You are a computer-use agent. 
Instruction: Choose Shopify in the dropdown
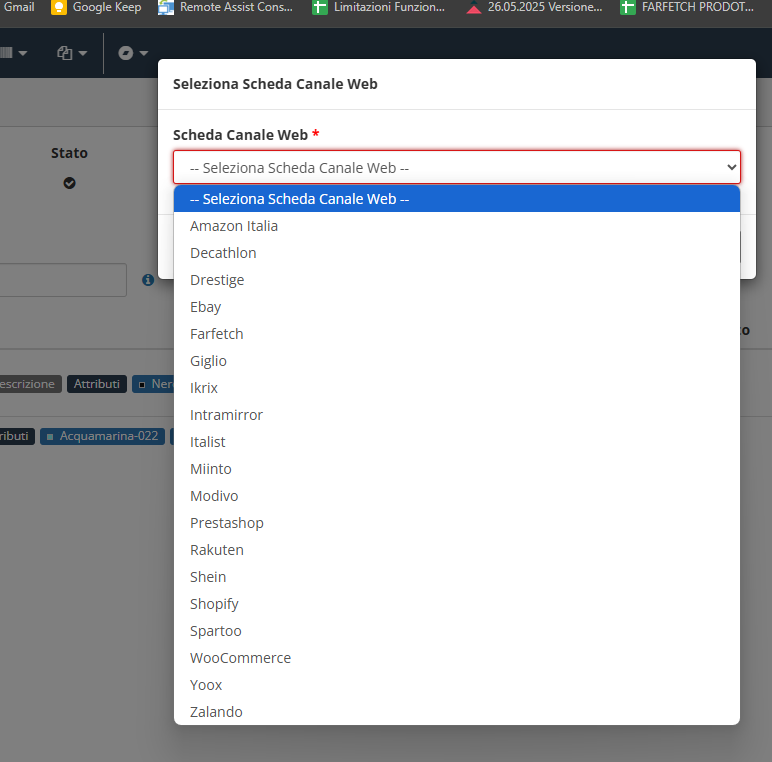coord(456,604)
